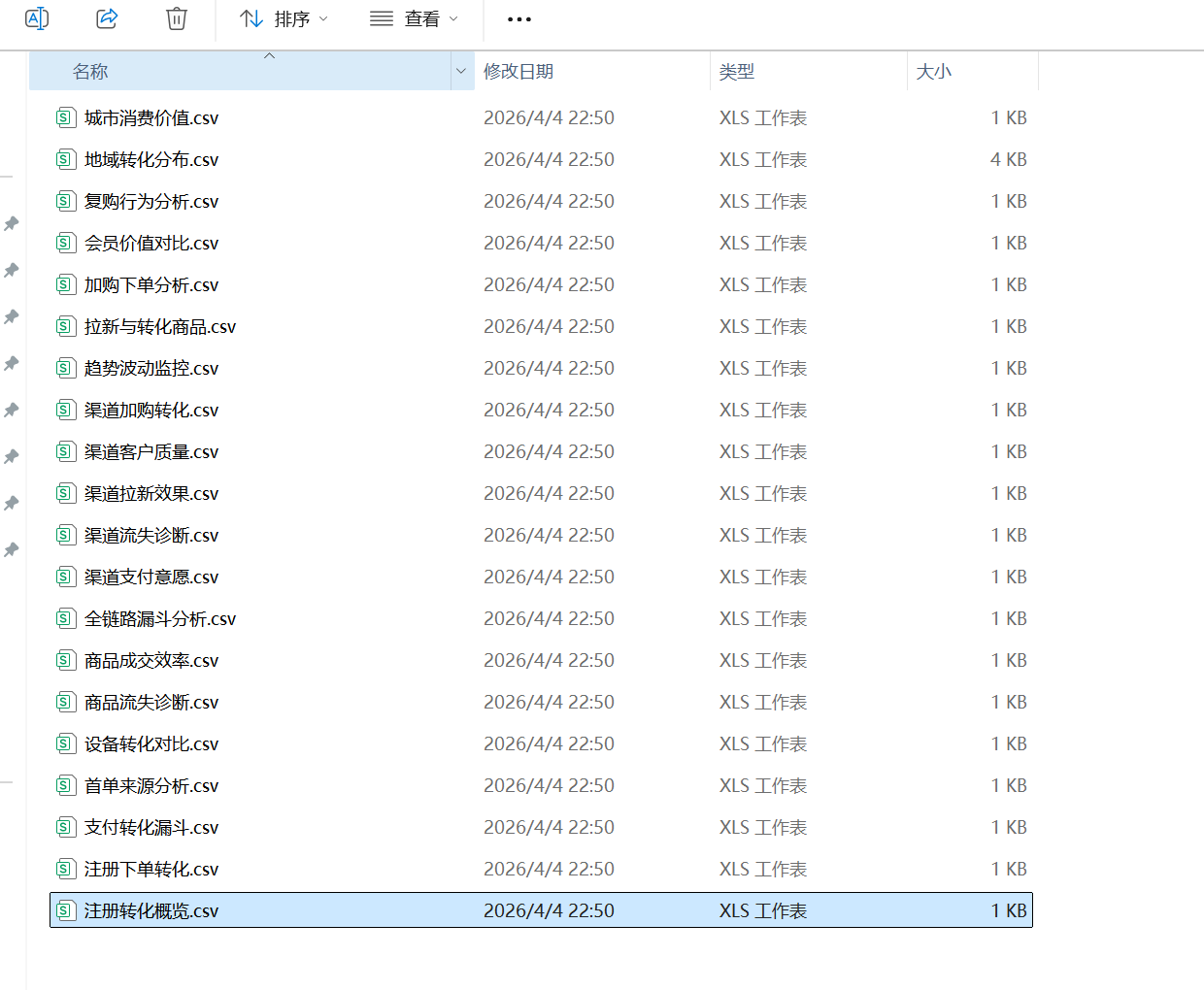Image resolution: width=1204 pixels, height=990 pixels.
Task: Open the three-dot more options menu
Action: pos(519,19)
